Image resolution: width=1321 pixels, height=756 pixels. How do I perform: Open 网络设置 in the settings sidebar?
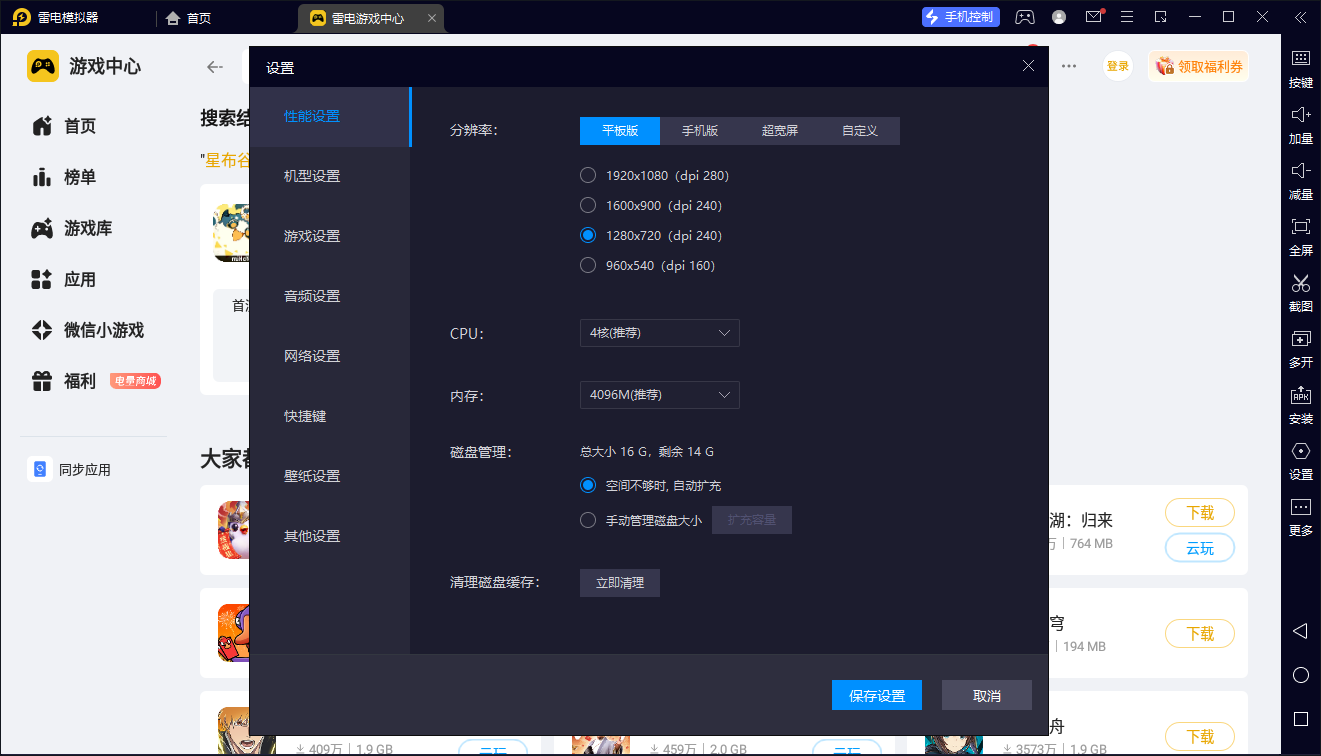330,356
